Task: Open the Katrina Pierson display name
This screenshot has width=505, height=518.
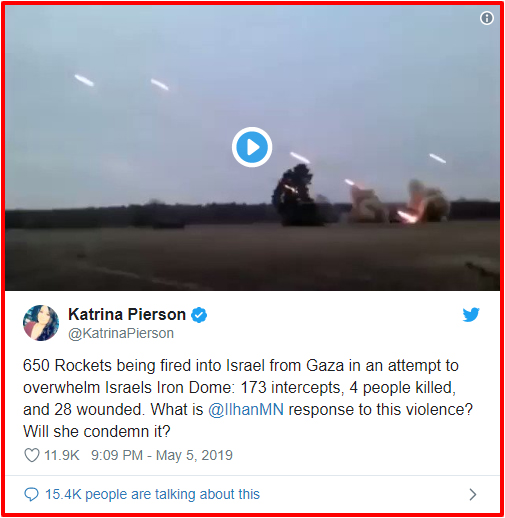Action: click(127, 314)
